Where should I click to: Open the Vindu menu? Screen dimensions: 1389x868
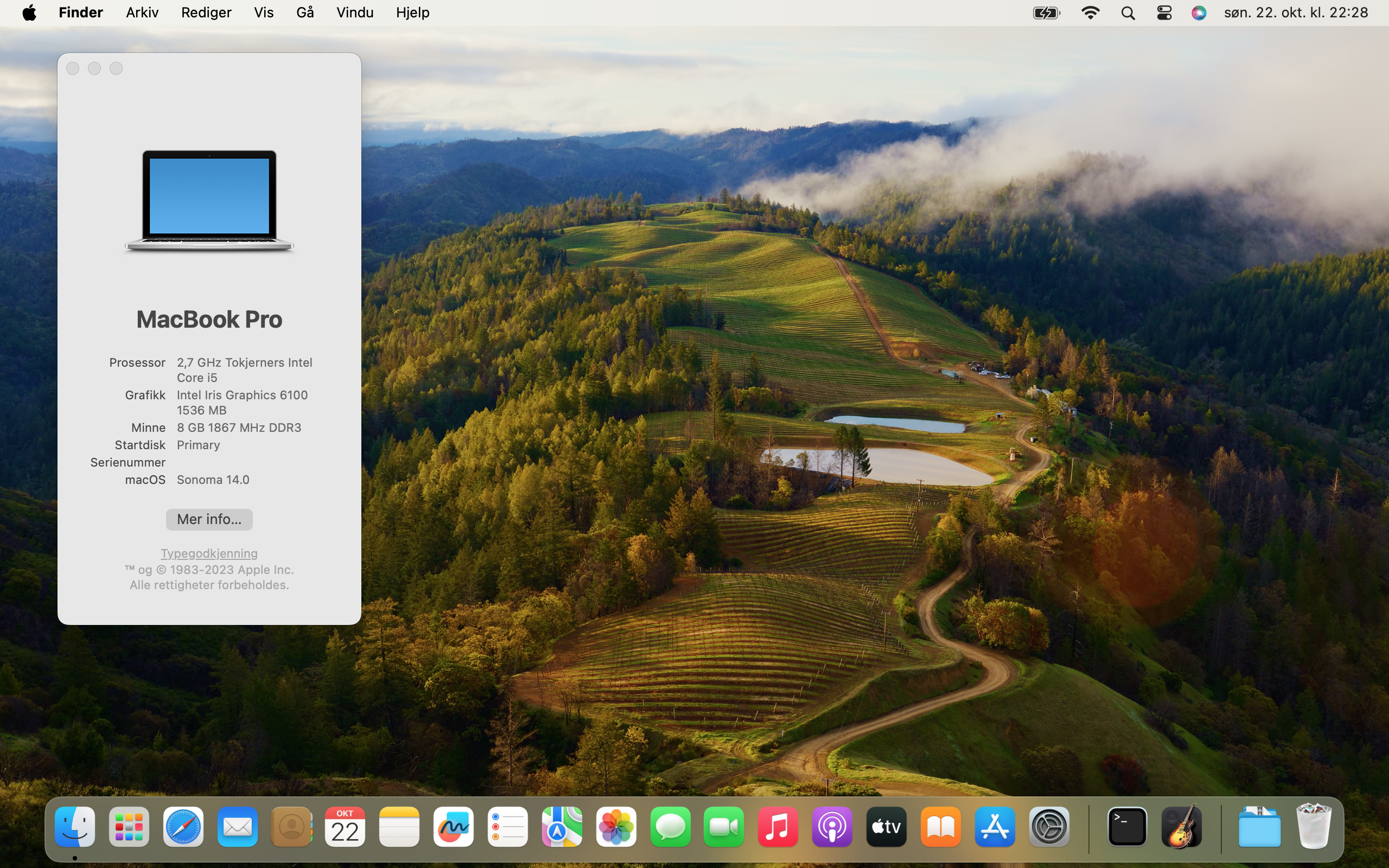tap(355, 12)
